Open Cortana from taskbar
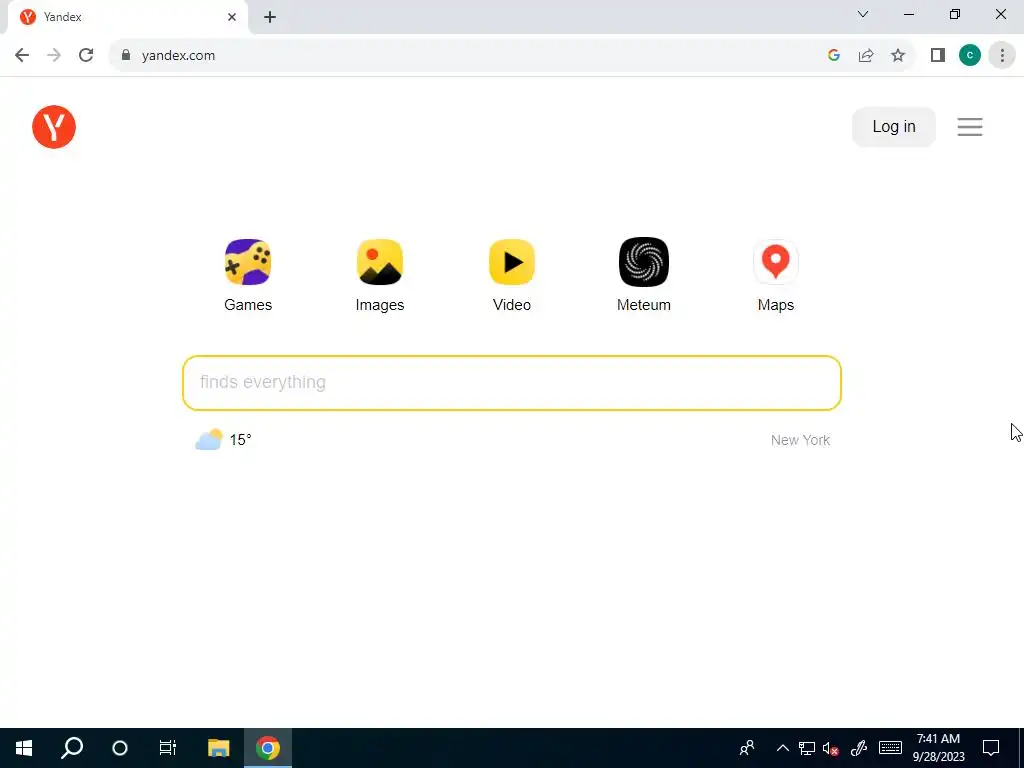 (120, 748)
